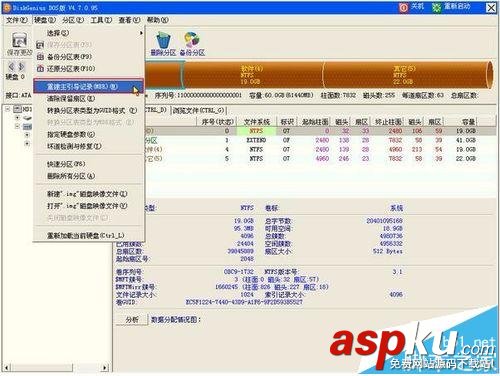Choose 删除所有分区 menu entry
Image resolution: width=500 pixels, height=376 pixels.
[89, 176]
